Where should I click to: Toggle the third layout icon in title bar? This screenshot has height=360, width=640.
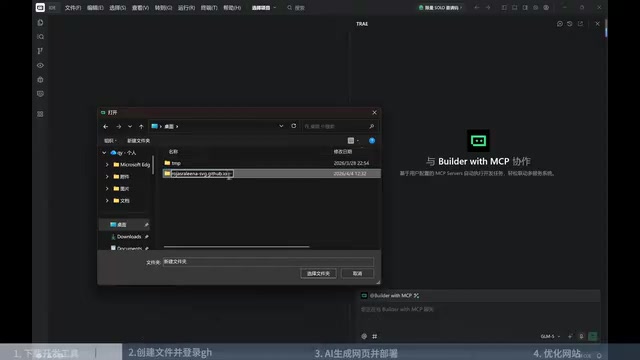[x=525, y=7]
